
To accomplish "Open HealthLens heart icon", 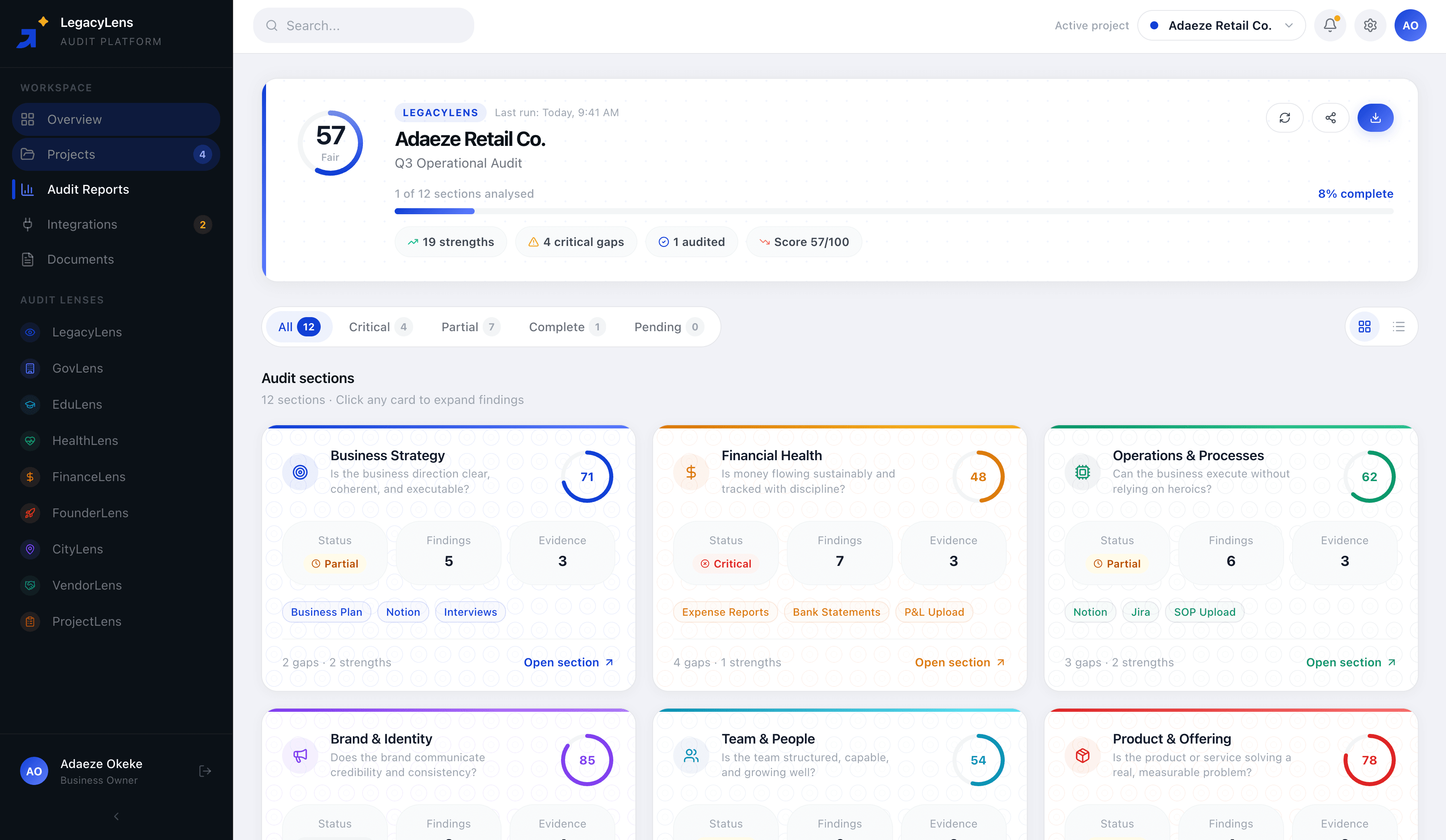I will tap(30, 440).
